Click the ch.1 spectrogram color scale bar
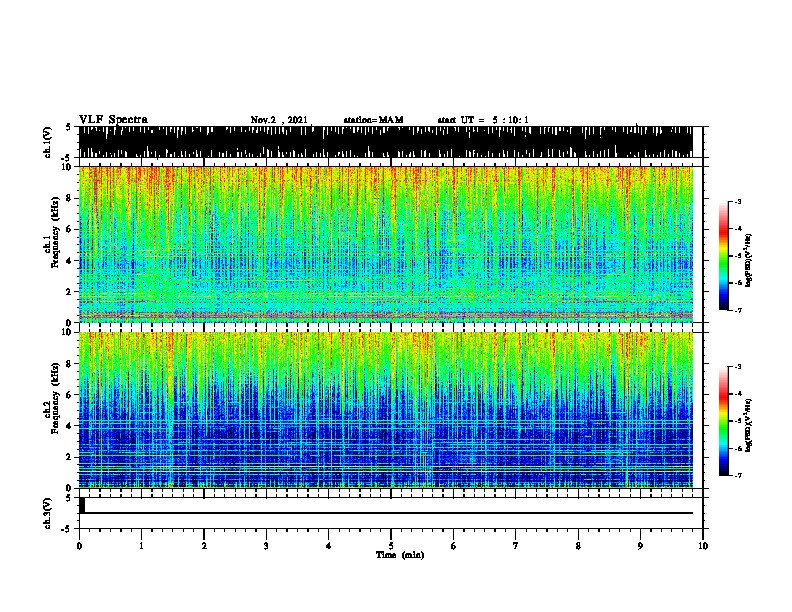792x612 pixels. pyautogui.click(x=723, y=256)
